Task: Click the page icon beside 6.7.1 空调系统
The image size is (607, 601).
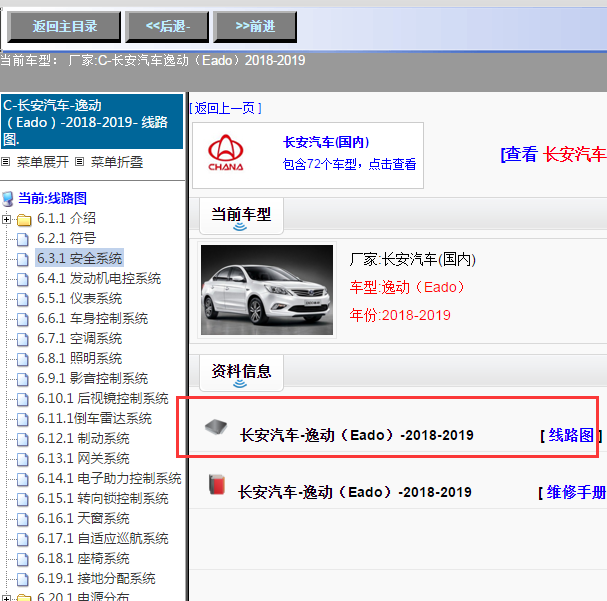Action: [23, 340]
